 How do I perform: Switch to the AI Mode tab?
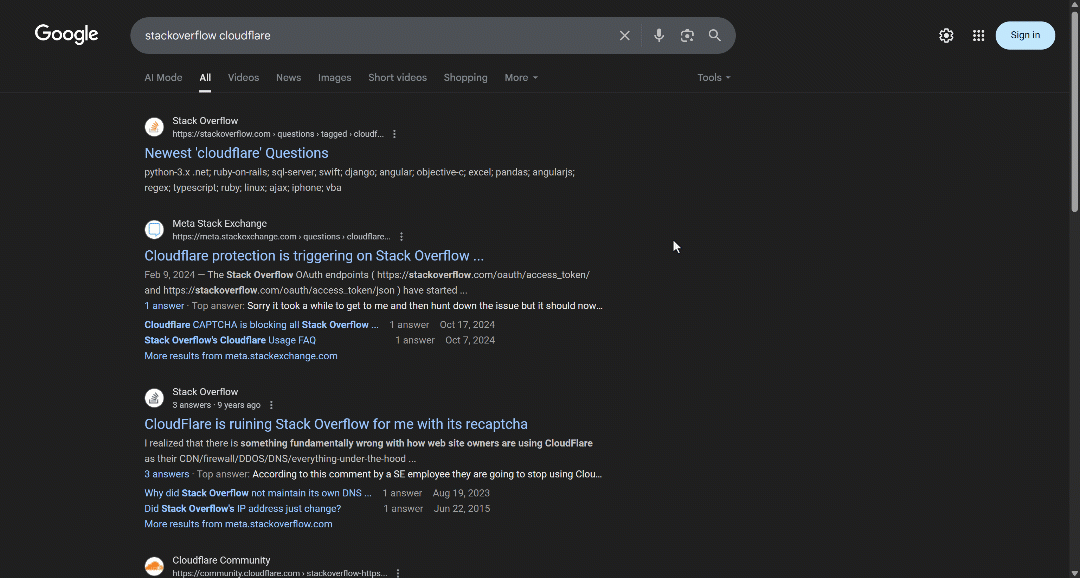163,78
